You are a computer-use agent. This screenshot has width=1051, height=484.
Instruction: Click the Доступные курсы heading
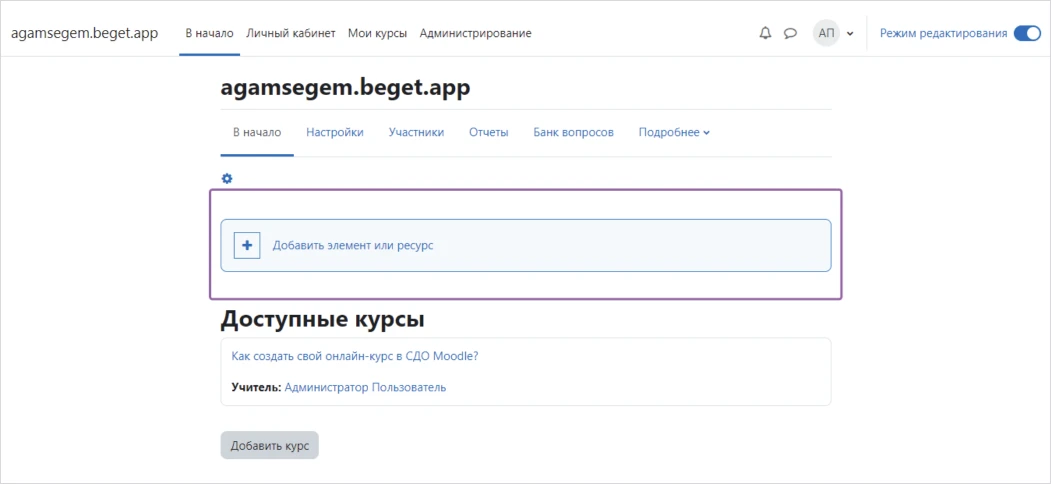pos(322,320)
